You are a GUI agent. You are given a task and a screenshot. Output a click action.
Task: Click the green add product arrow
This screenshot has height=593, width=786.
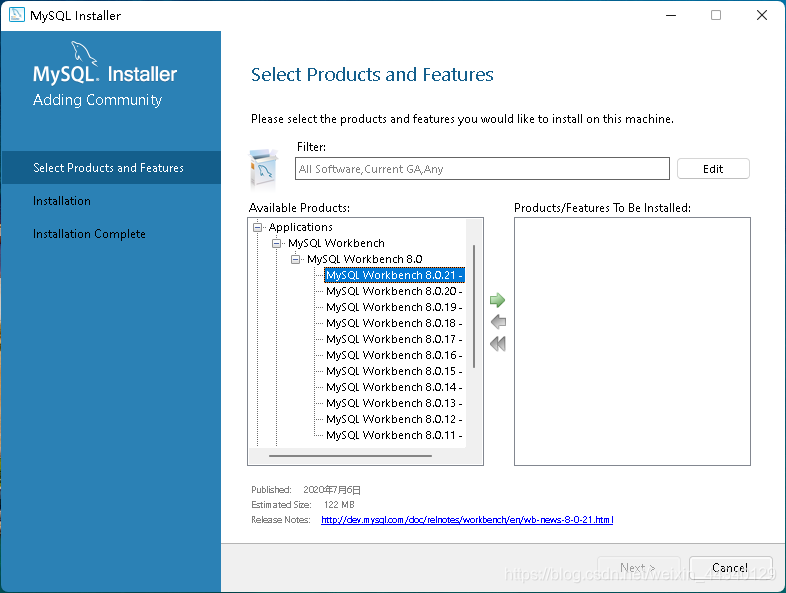click(x=497, y=300)
